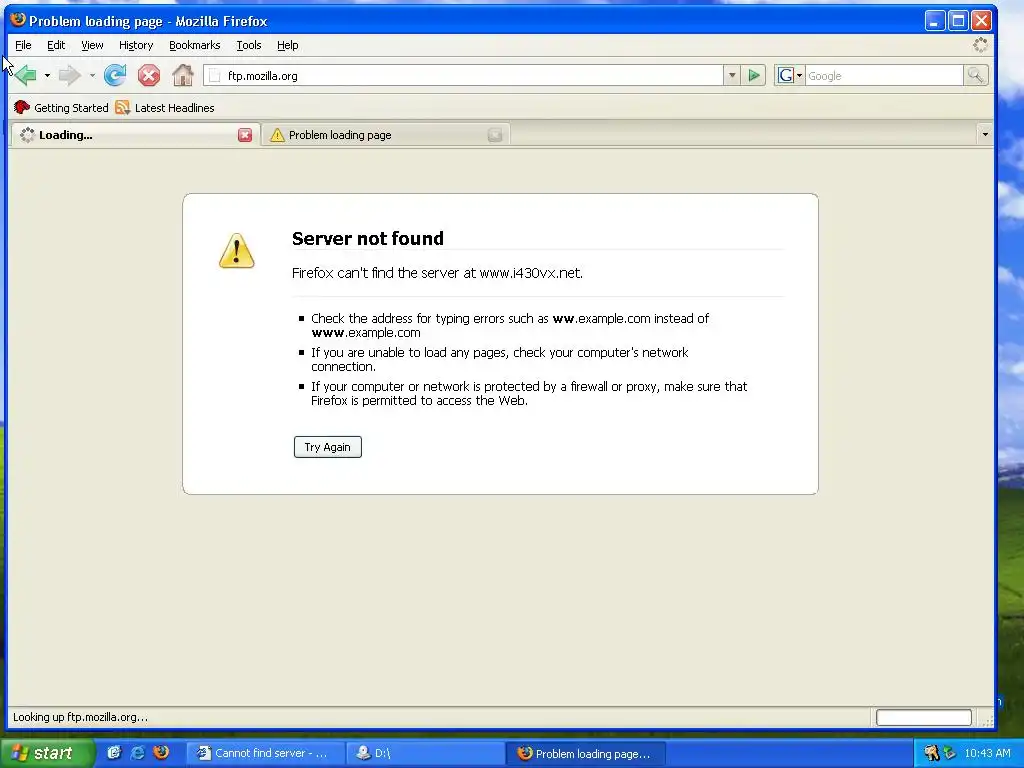
Task: Open the Latest Headlines feed bookmark
Action: (165, 108)
